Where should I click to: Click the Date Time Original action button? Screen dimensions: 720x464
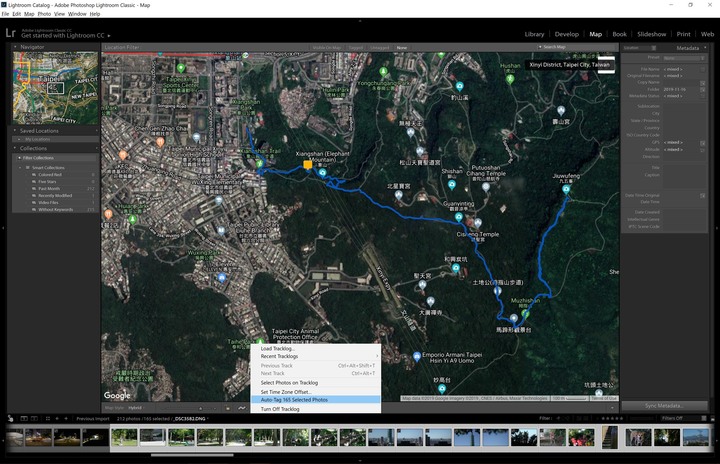click(703, 196)
